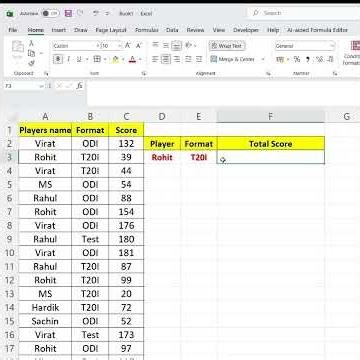Image resolution: width=360 pixels, height=360 pixels.
Task: Click the Decrease Decimal icon
Action: (330, 59)
